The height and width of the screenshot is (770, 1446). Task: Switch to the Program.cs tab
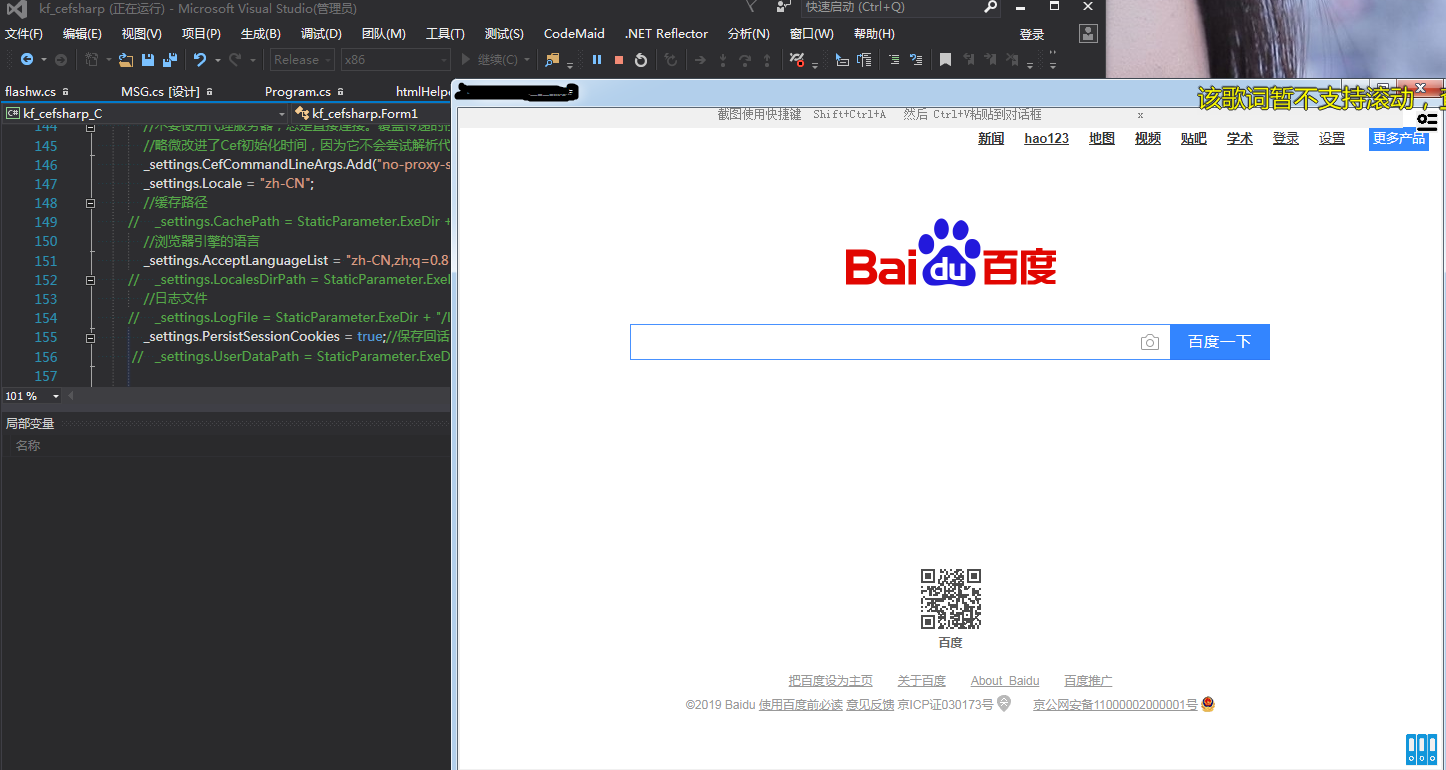pyautogui.click(x=298, y=91)
